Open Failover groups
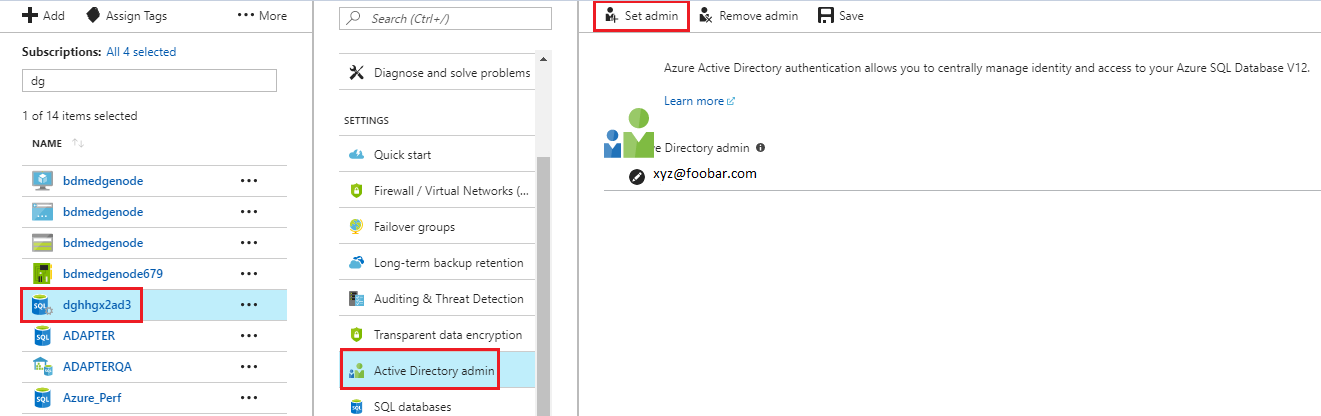The width and height of the screenshot is (1321, 416). point(438,227)
